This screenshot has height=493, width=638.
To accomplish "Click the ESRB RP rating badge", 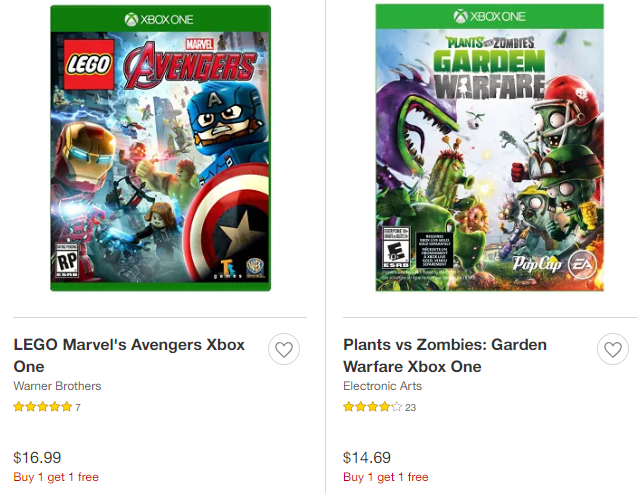I will 67,263.
